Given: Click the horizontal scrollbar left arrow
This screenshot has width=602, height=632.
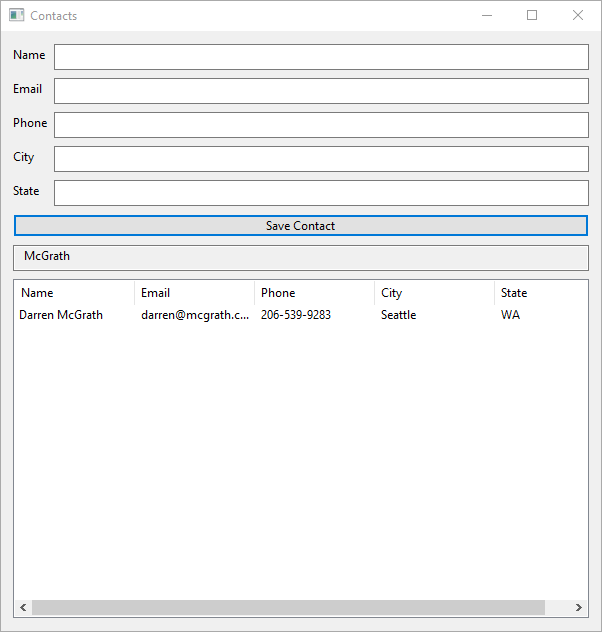Looking at the screenshot, I should pos(23,607).
